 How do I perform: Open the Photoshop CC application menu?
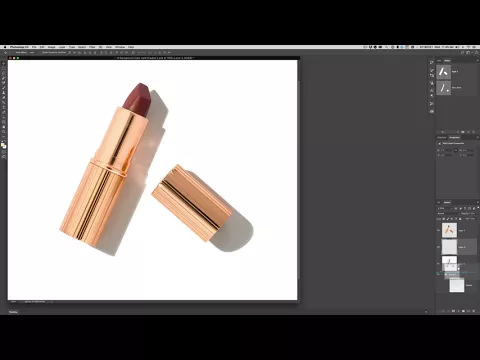click(x=19, y=47)
